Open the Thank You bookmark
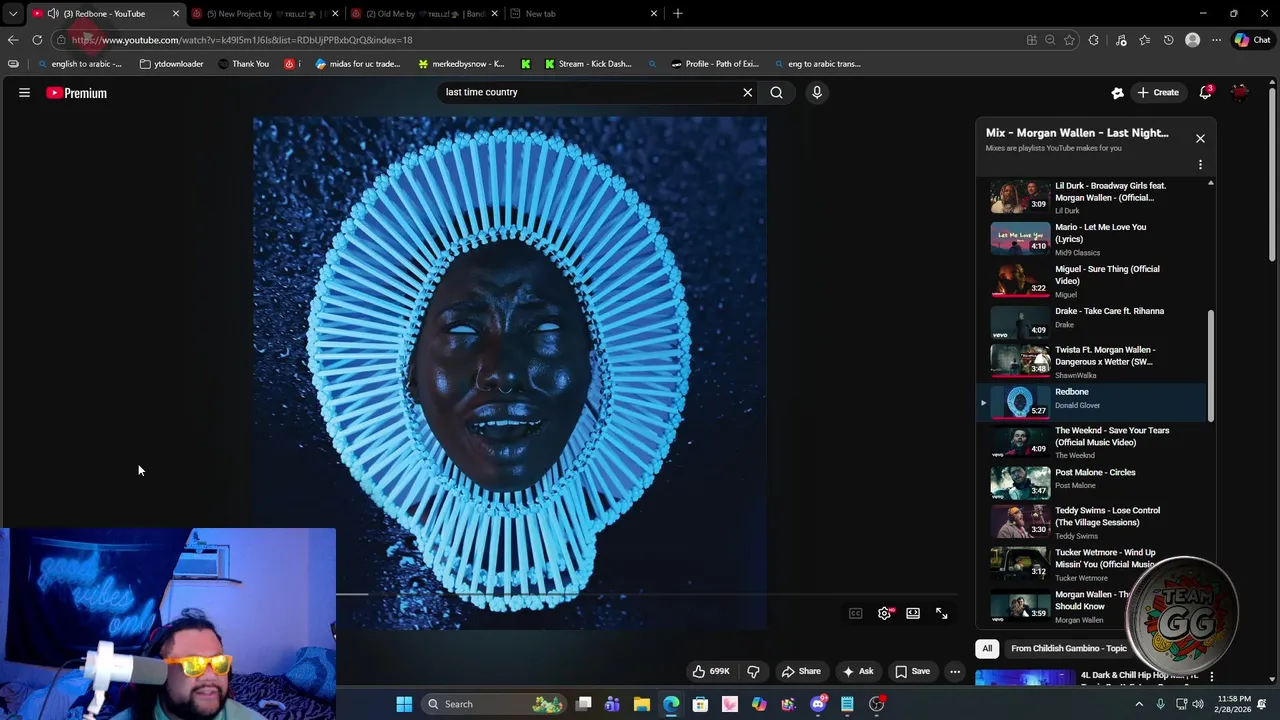 243,64
